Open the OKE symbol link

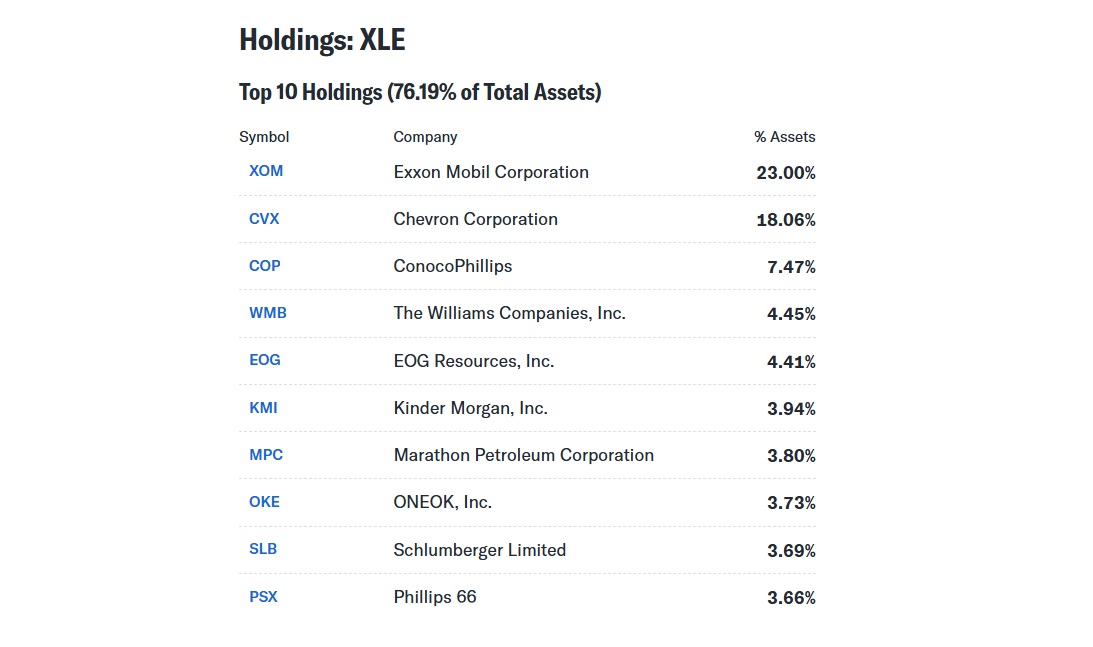264,501
